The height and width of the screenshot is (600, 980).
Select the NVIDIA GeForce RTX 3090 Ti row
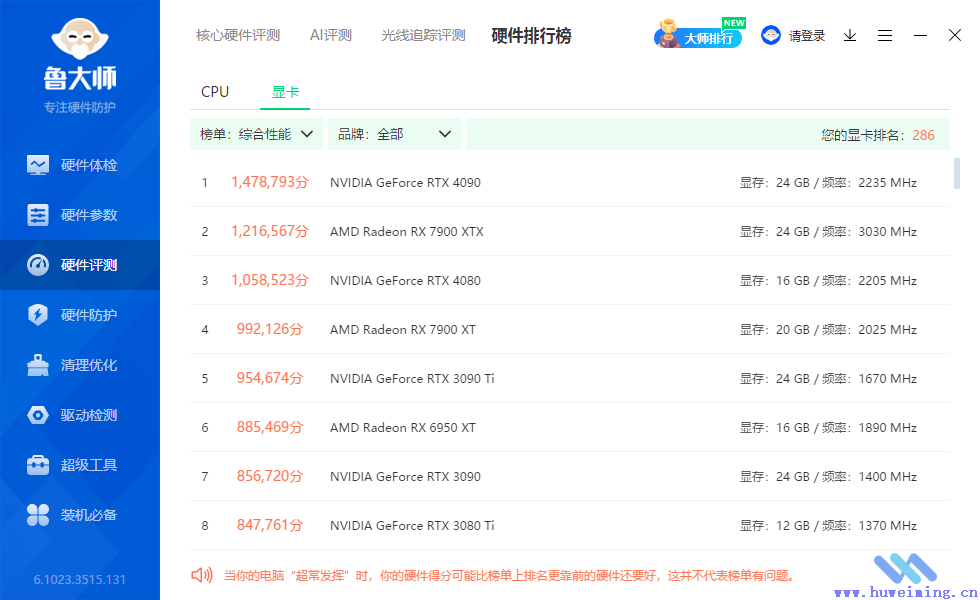point(570,378)
